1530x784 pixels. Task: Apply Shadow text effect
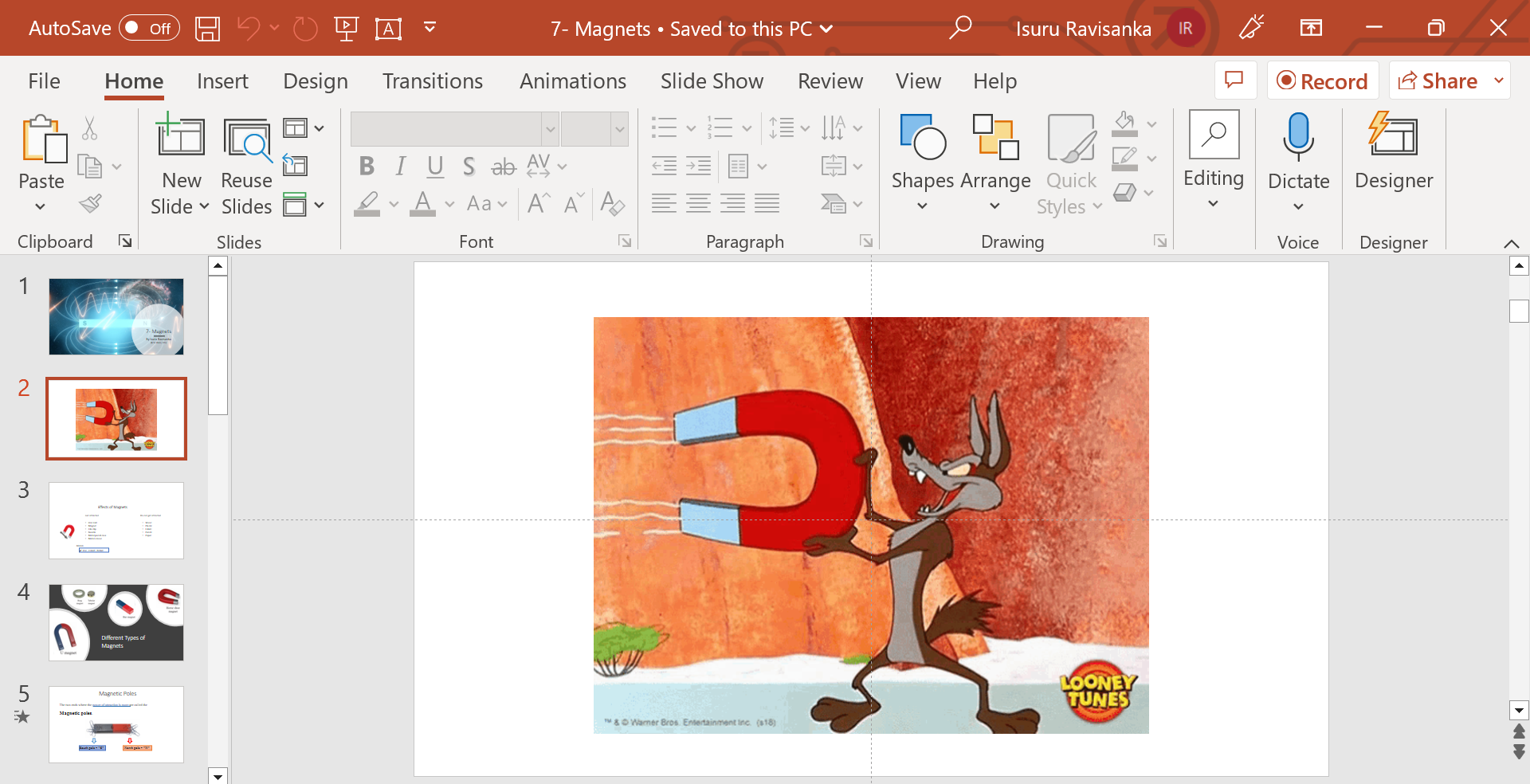click(469, 167)
